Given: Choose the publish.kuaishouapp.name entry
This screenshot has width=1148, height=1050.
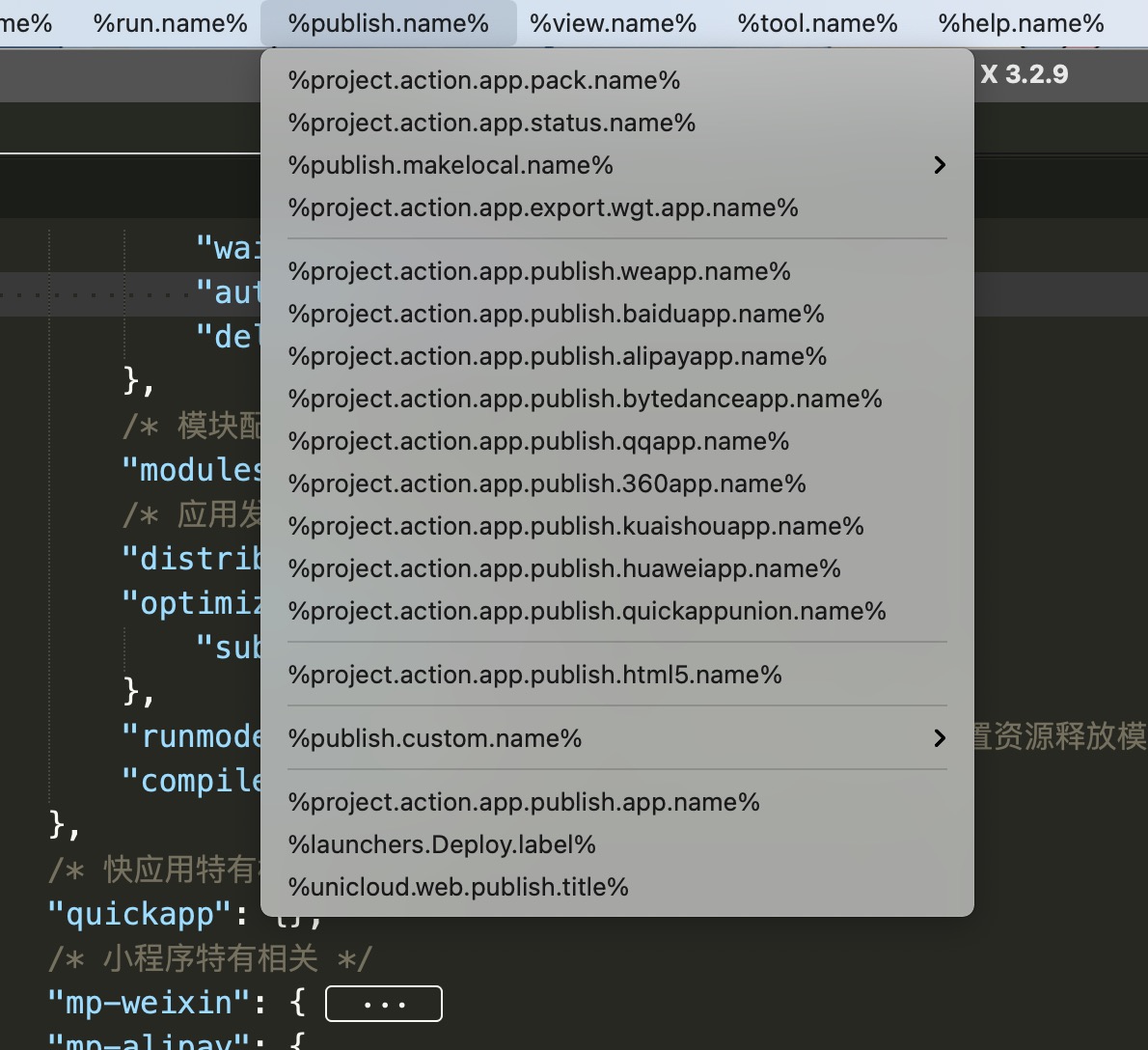Looking at the screenshot, I should (x=575, y=526).
